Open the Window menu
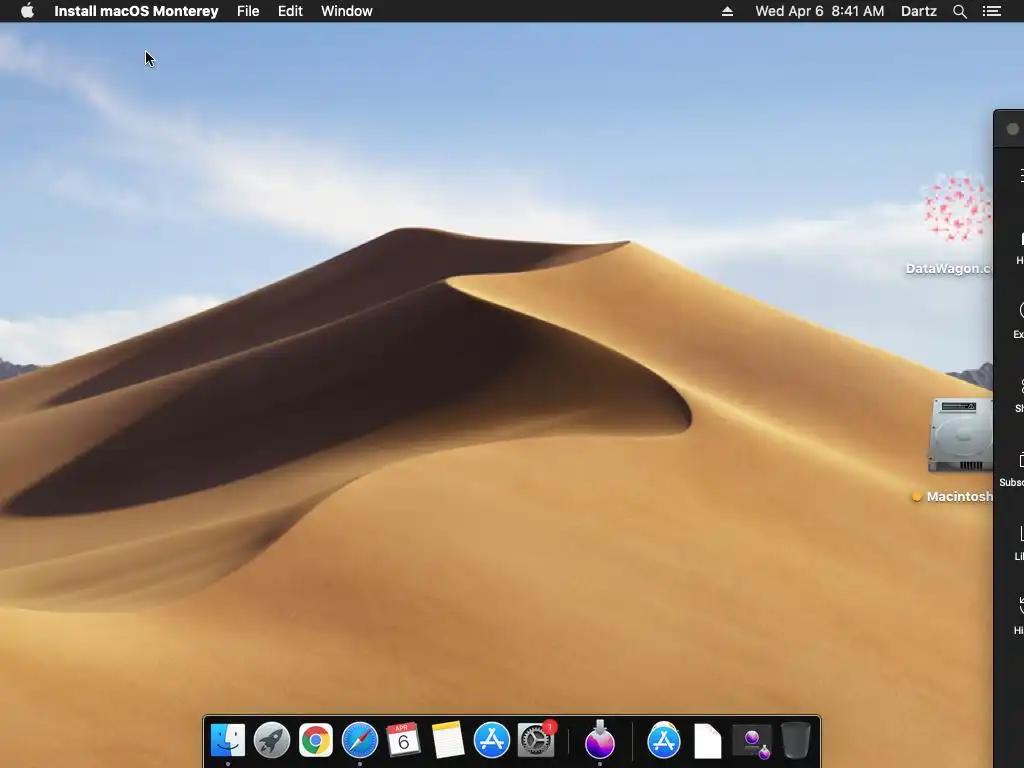 point(347,11)
